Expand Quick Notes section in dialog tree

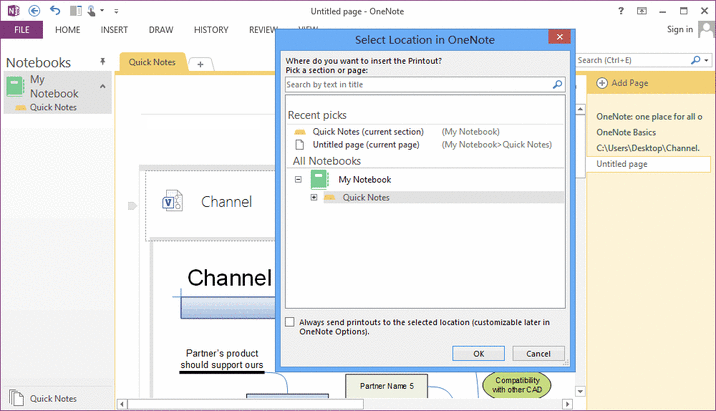point(314,197)
